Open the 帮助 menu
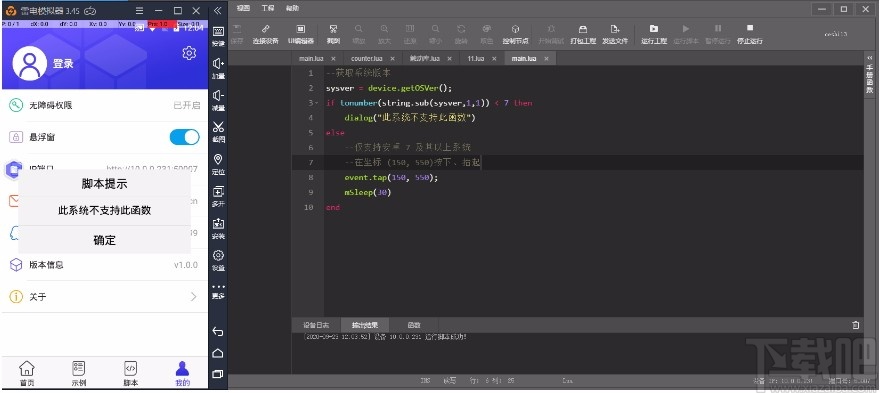The height and width of the screenshot is (393, 880). pos(292,8)
